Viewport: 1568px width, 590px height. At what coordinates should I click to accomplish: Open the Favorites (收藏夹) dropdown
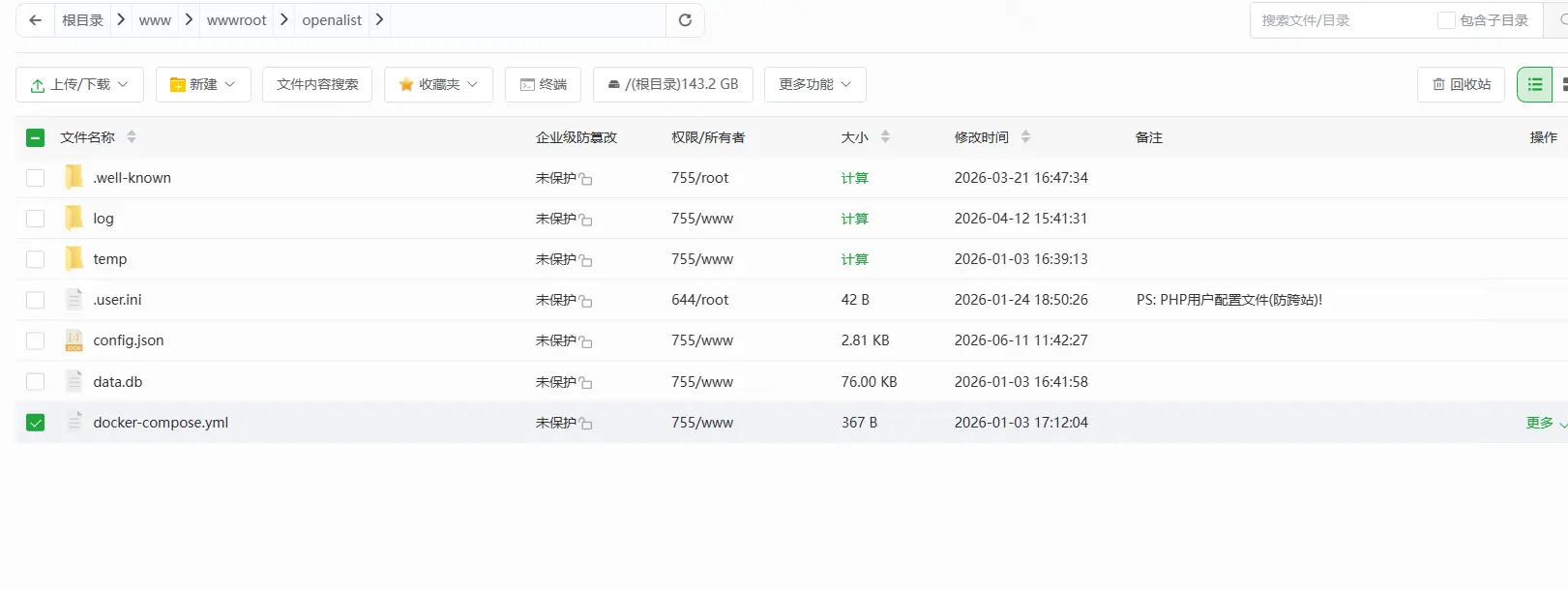[438, 84]
